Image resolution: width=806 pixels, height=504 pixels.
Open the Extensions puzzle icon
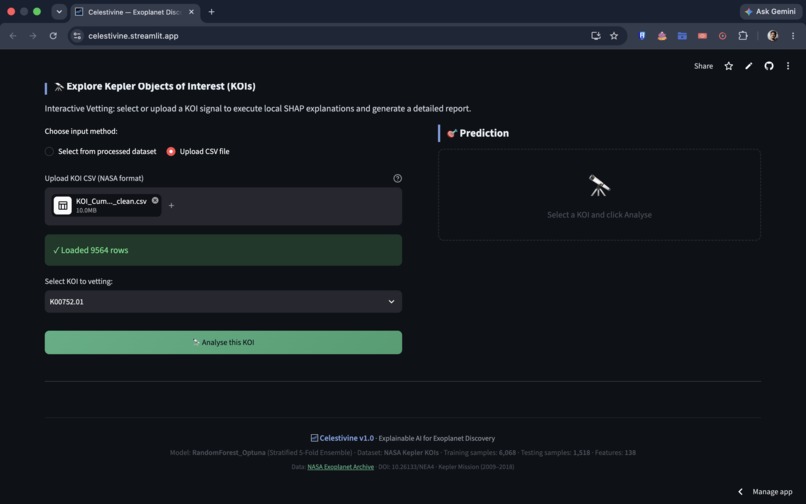[743, 36]
